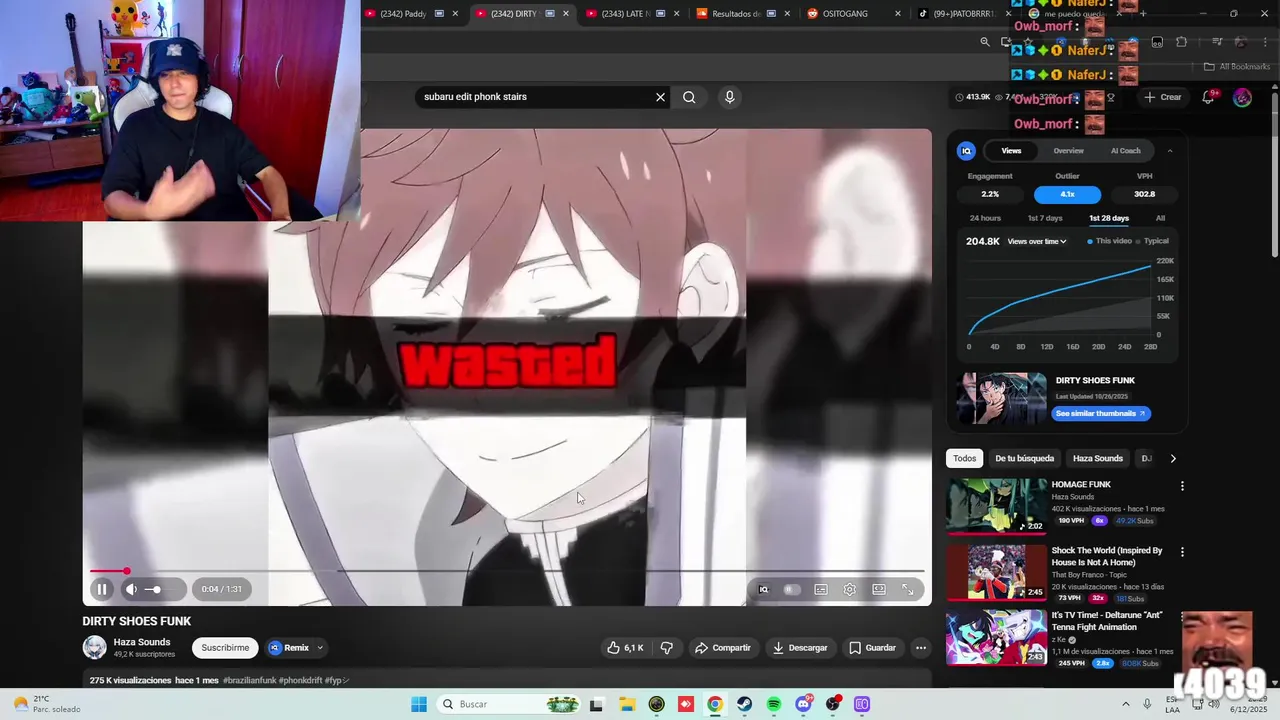Viewport: 1280px width, 720px height.
Task: Download the video via Descargar
Action: point(800,648)
